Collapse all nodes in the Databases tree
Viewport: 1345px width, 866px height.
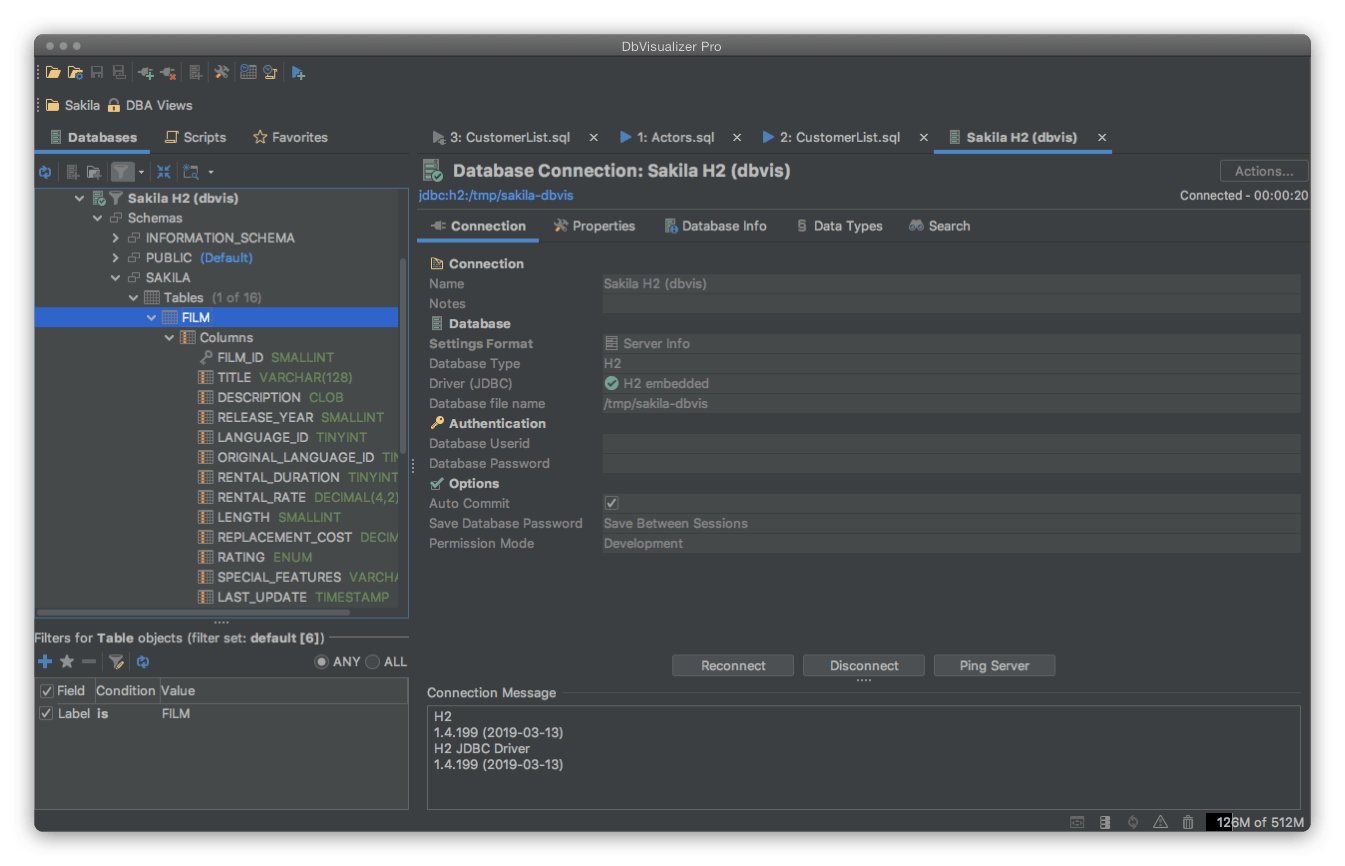pos(164,172)
